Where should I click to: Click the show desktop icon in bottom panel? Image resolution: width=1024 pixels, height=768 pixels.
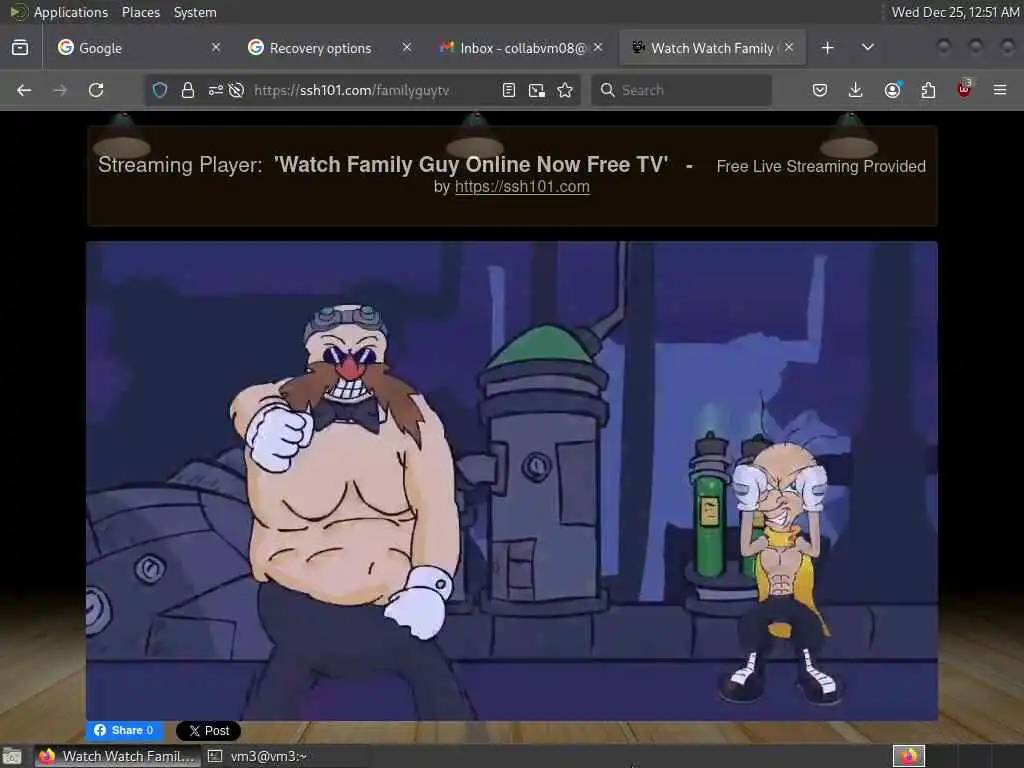click(12, 756)
